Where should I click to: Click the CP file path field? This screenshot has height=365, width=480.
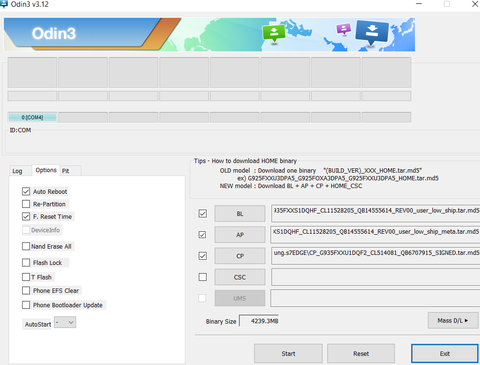376,256
